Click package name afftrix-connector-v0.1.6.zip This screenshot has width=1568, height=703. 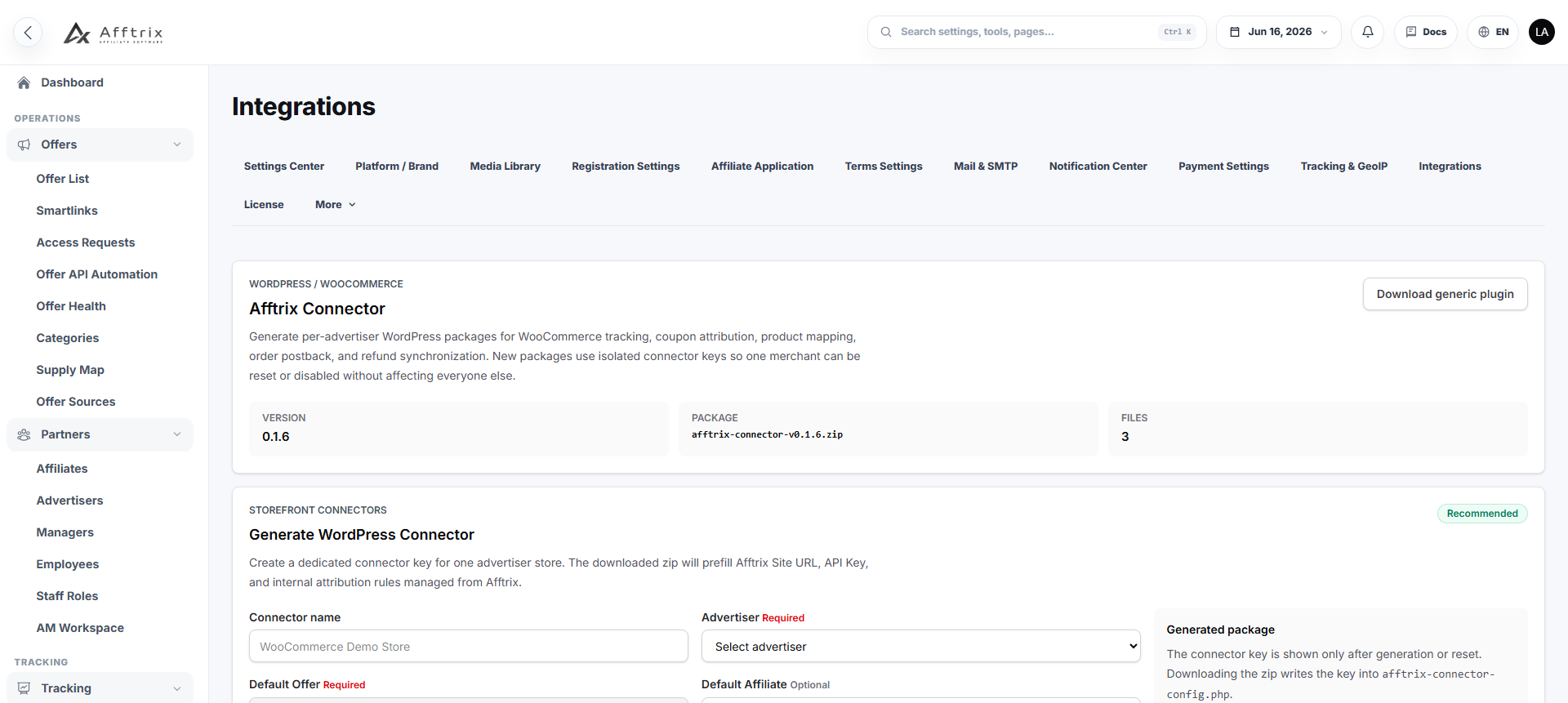pyautogui.click(x=767, y=434)
